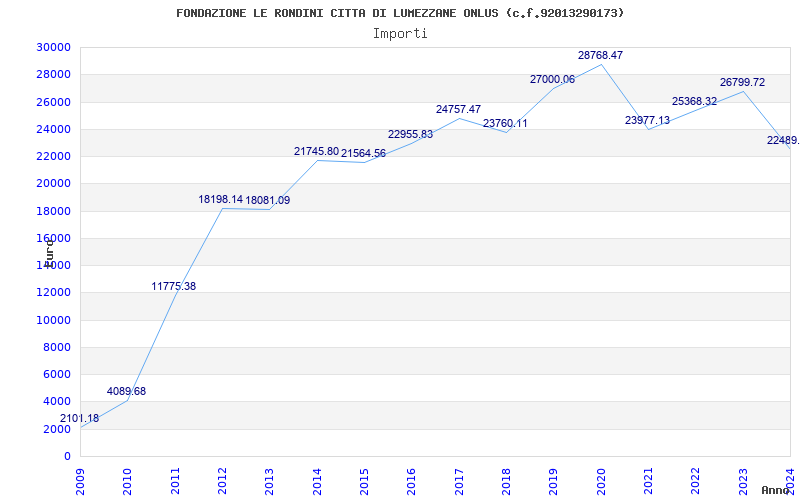Select data label 21745.80
Image resolution: width=800 pixels, height=500 pixels.
click(x=316, y=151)
